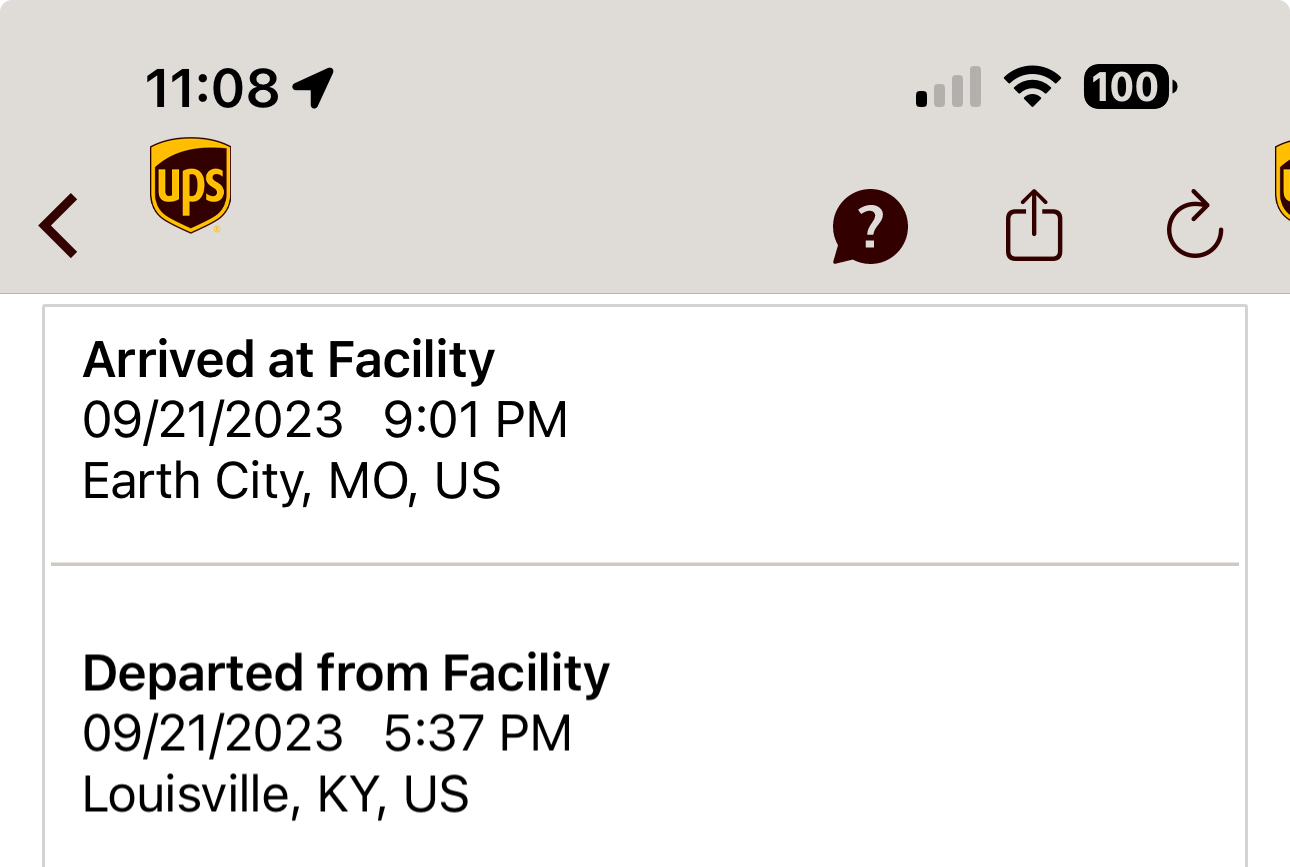Tap the location services arrow in status bar
This screenshot has height=867, width=1290.
point(313,88)
